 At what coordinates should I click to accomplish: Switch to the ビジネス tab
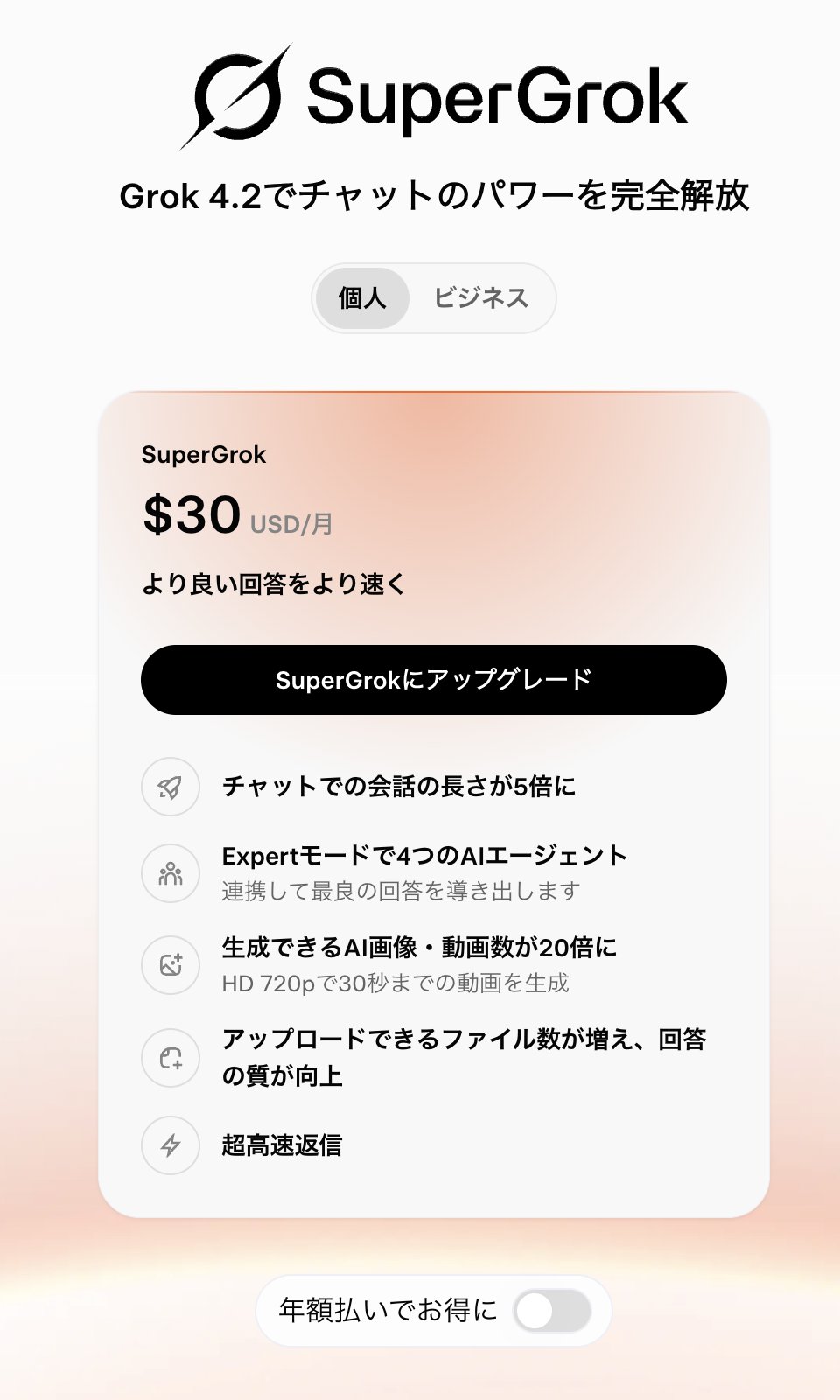[x=481, y=298]
